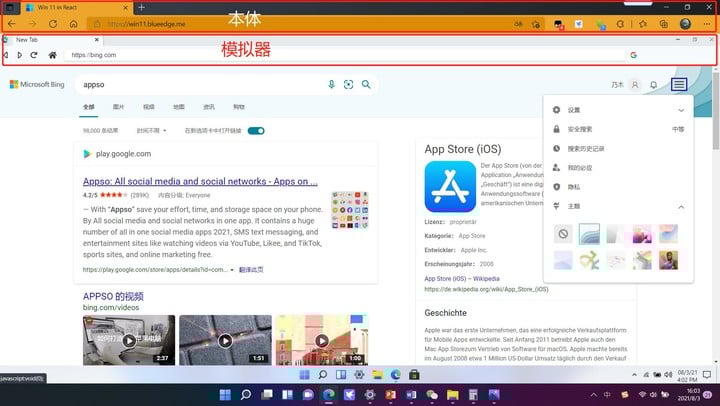Open dropdown arrow beside play.google.com result URL
This screenshot has width=720, height=406.
coord(232,270)
